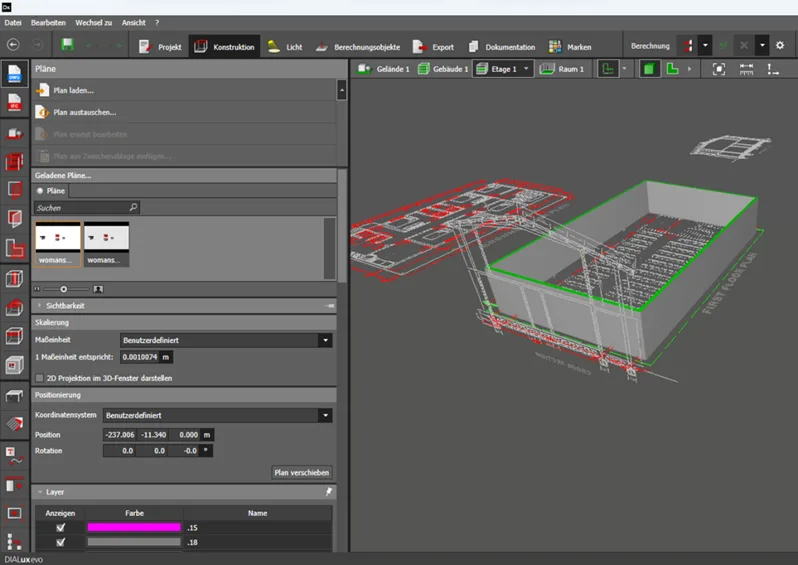
Task: Click the green save disk icon
Action: [x=68, y=45]
